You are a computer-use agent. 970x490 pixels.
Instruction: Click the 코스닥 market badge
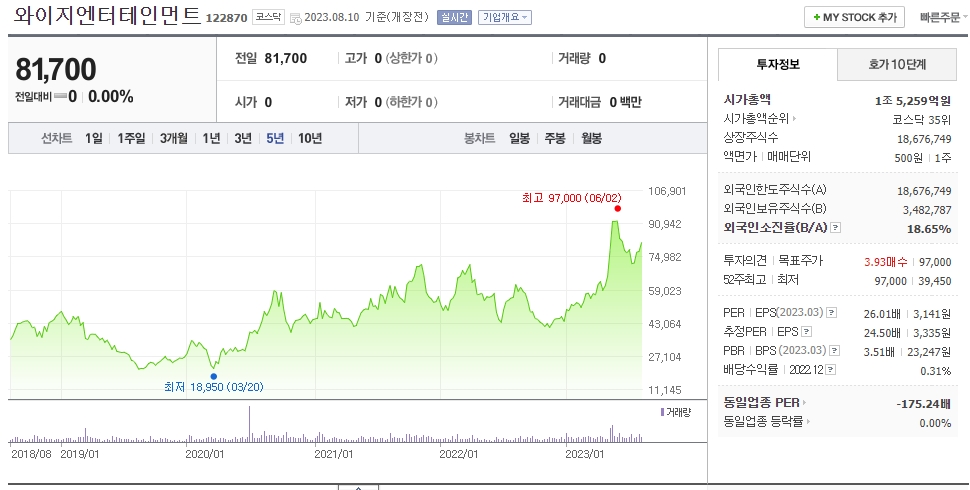(x=268, y=17)
